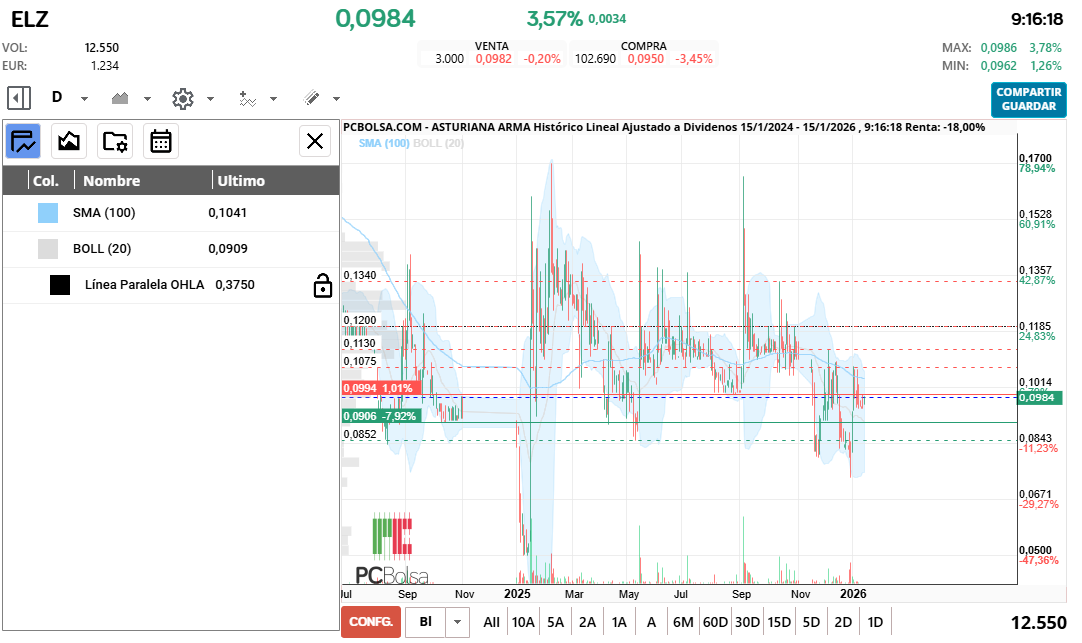The height and width of the screenshot is (643, 1082).
Task: Select the 1A range tab
Action: (x=619, y=622)
